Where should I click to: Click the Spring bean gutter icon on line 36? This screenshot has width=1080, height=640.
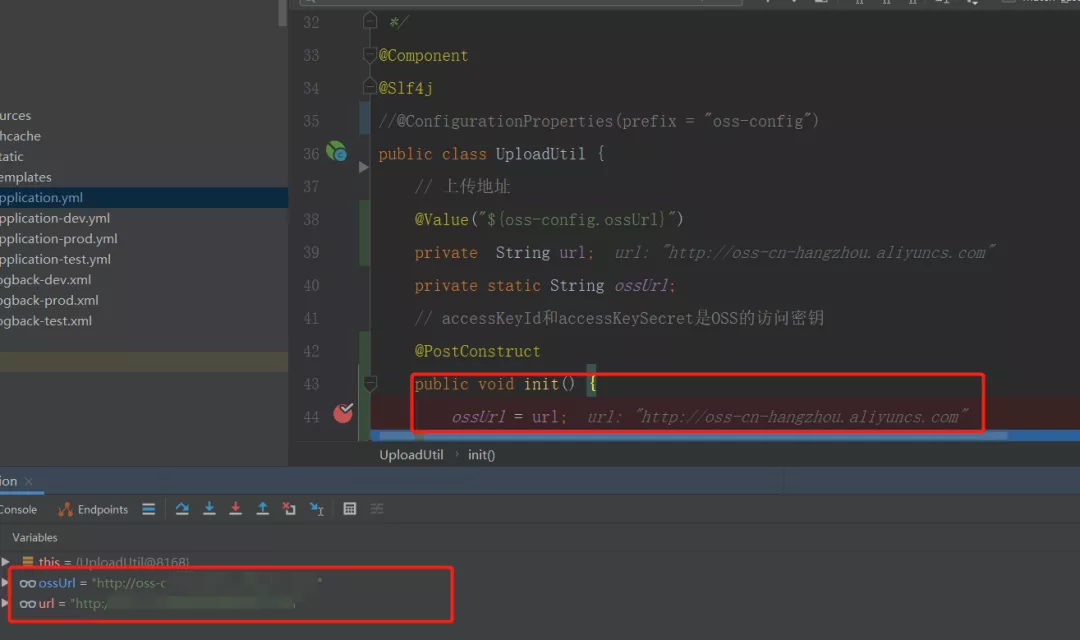tap(336, 151)
